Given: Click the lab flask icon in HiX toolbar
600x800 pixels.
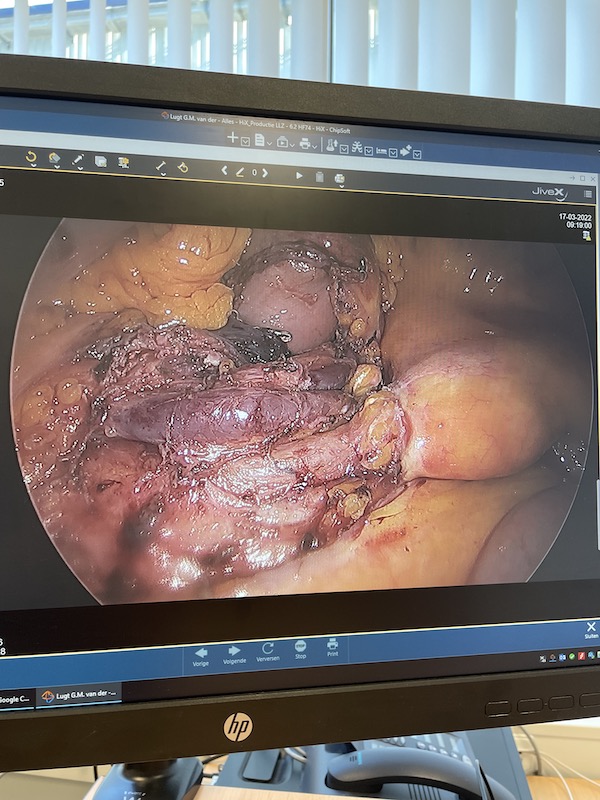Looking at the screenshot, I should coord(332,146).
